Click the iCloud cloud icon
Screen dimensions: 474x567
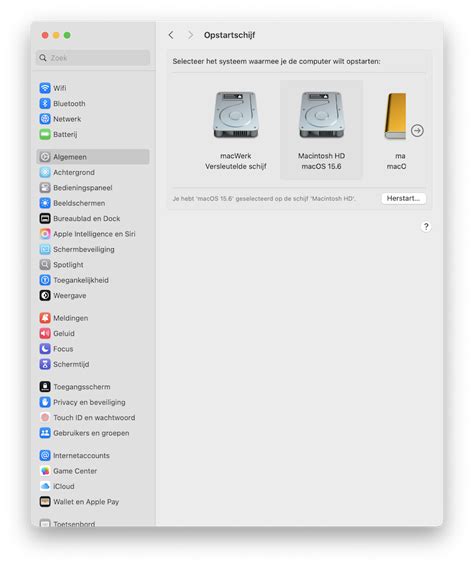pos(45,486)
